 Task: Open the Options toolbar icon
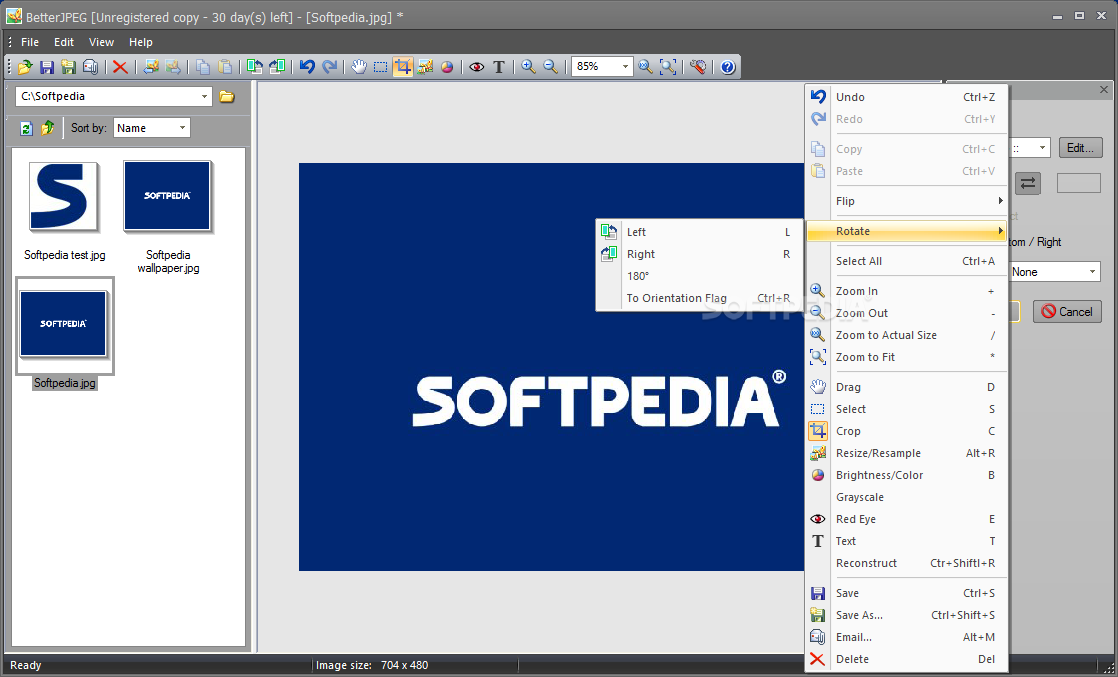[x=698, y=67]
